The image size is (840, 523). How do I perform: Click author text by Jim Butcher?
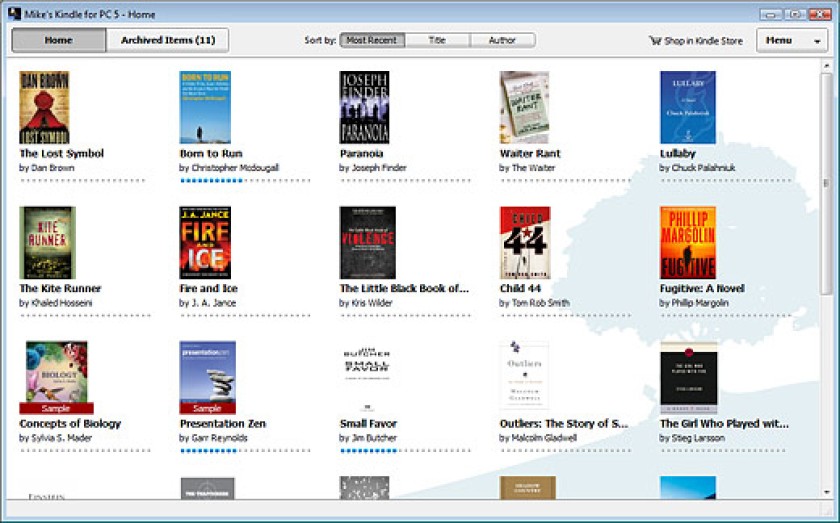pyautogui.click(x=369, y=438)
